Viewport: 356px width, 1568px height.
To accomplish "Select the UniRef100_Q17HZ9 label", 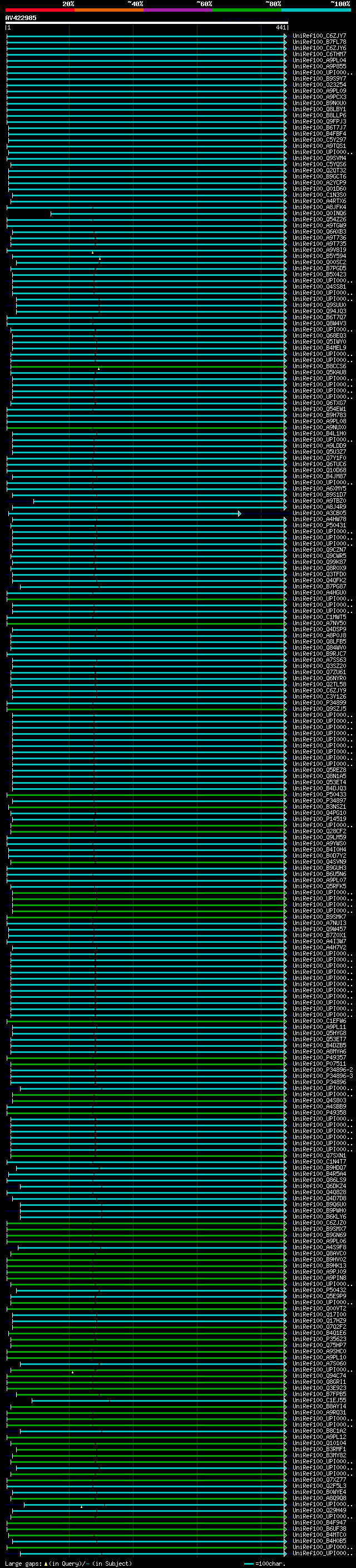I will [319, 1320].
